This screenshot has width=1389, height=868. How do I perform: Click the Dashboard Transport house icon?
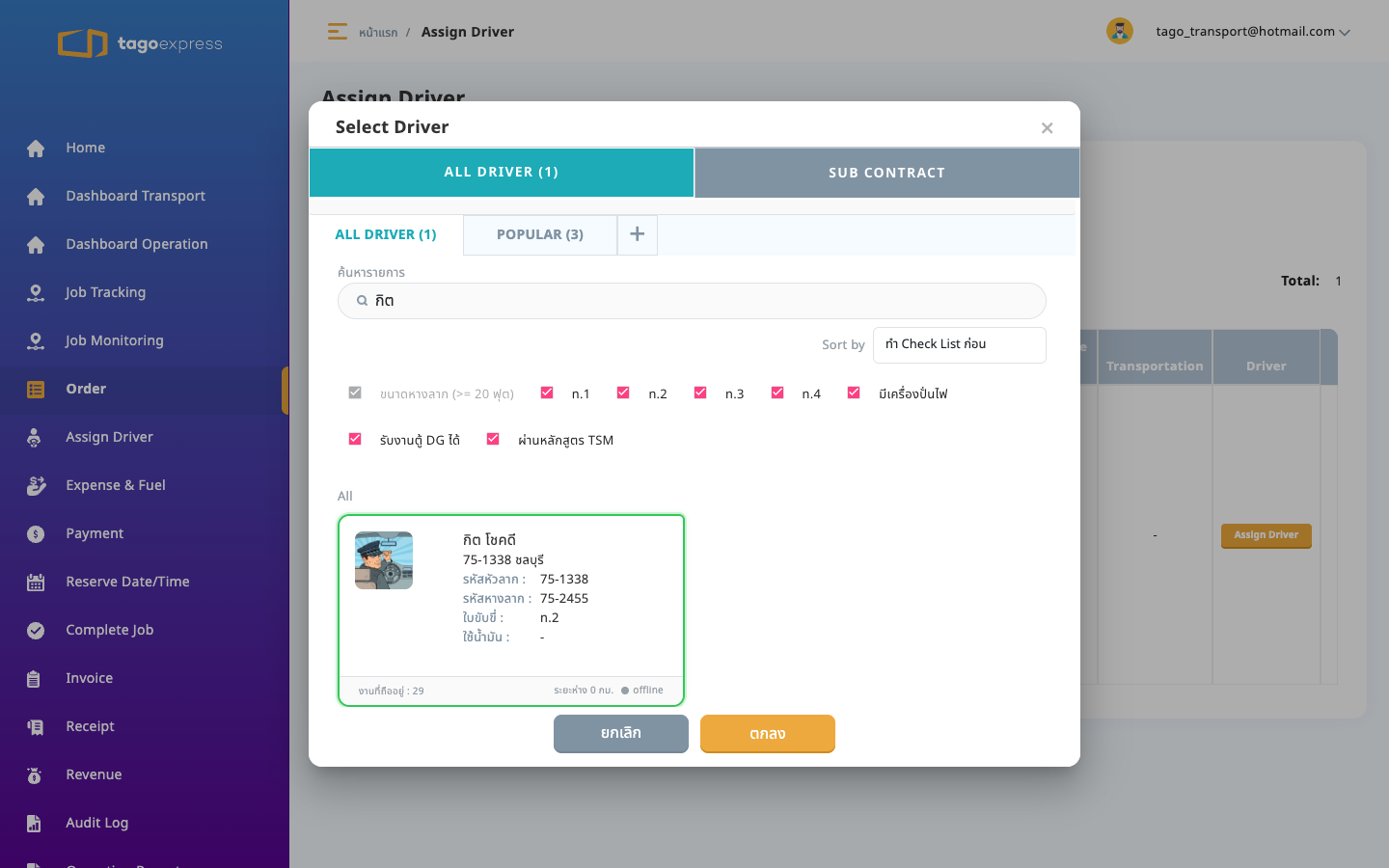(36, 196)
